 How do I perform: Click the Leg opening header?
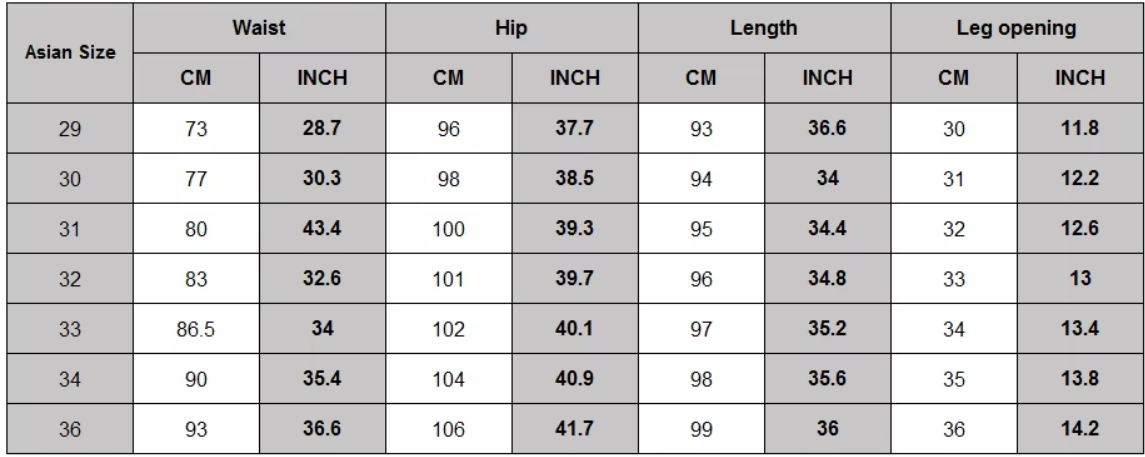pyautogui.click(x=1015, y=28)
